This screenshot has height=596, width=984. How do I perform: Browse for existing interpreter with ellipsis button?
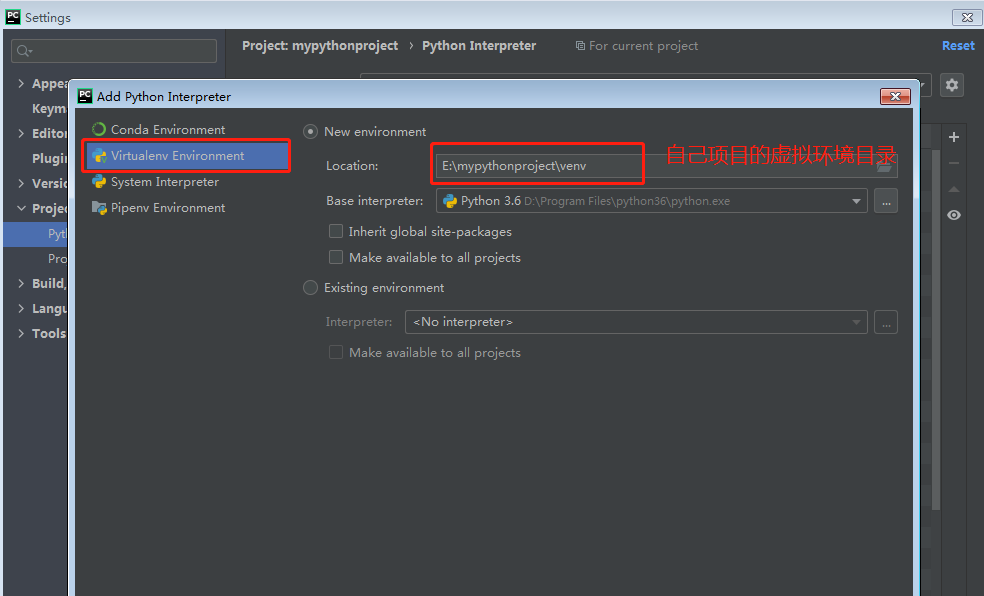click(885, 322)
